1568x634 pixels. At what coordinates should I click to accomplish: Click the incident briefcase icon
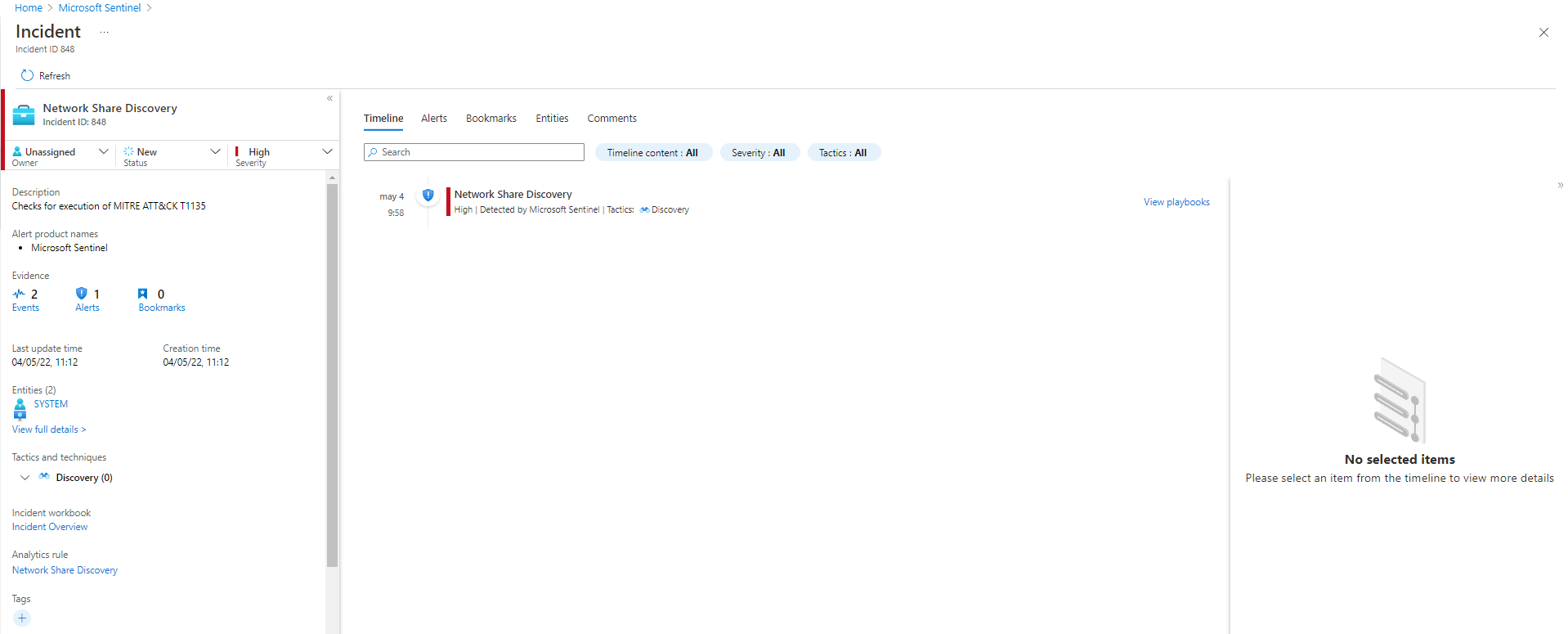(24, 115)
